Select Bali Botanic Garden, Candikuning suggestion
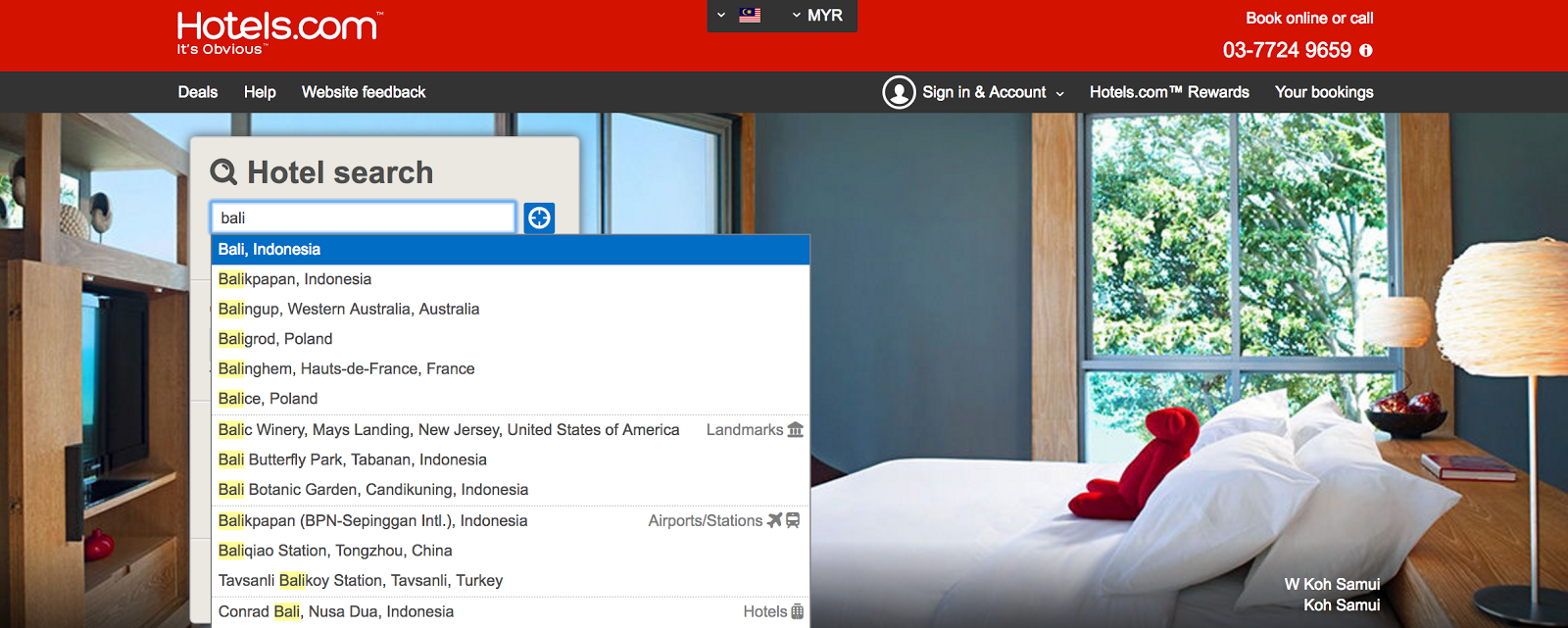The height and width of the screenshot is (628, 1568). [x=511, y=490]
